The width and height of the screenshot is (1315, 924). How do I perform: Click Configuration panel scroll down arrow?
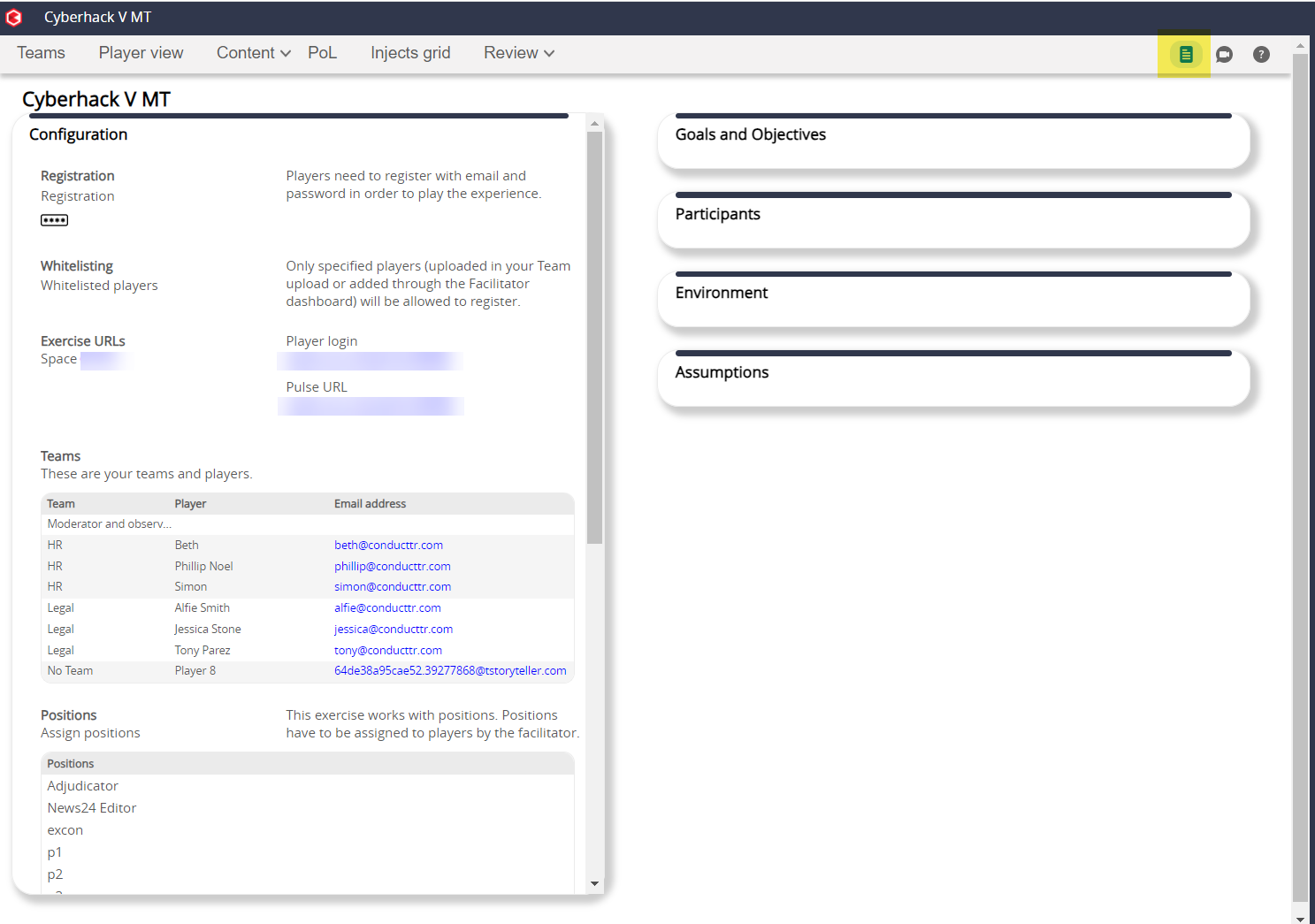pyautogui.click(x=594, y=883)
